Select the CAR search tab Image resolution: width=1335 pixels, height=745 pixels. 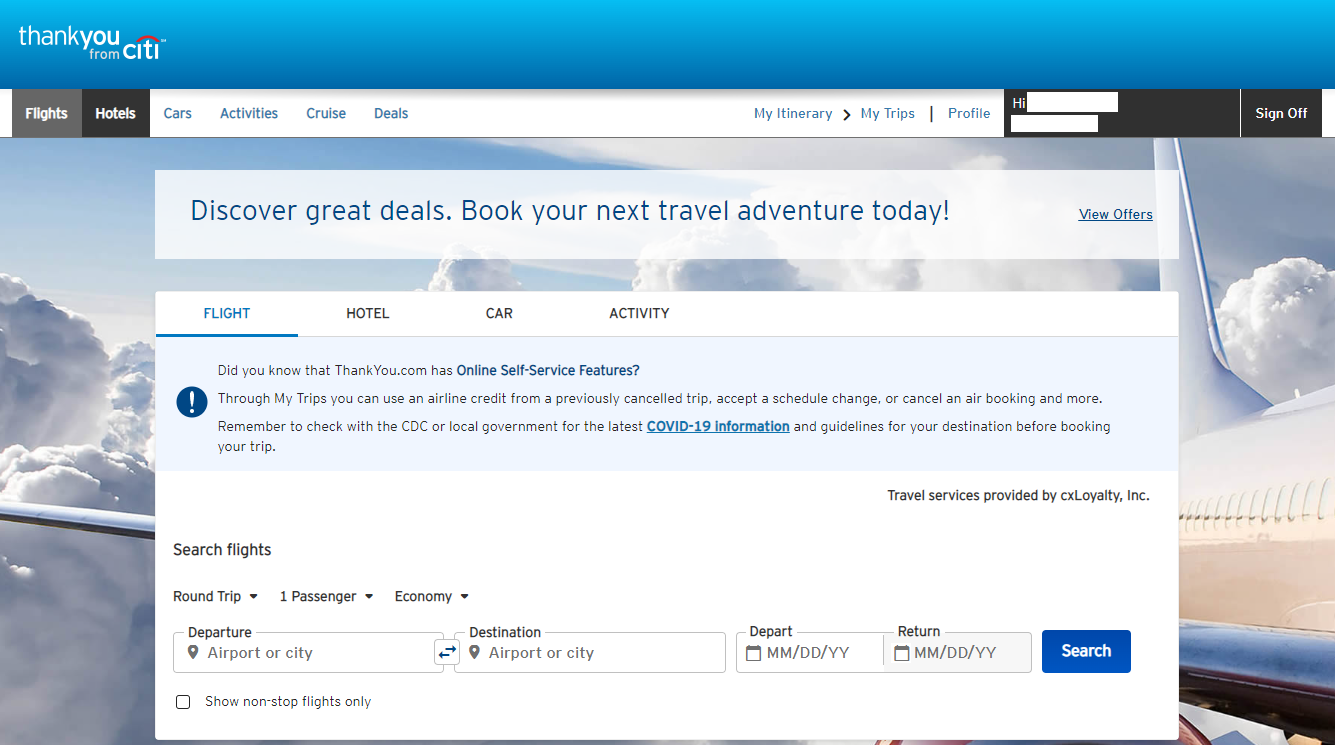(499, 313)
